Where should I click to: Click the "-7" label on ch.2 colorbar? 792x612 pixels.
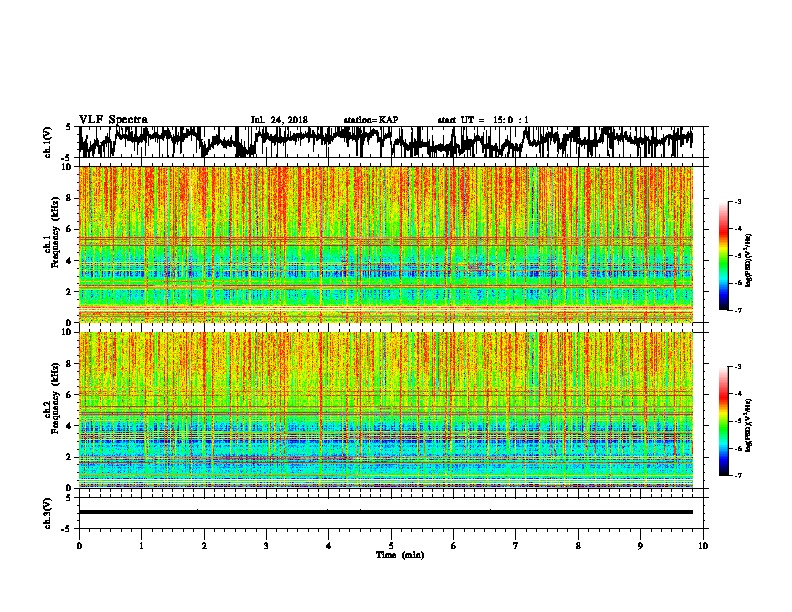738,475
